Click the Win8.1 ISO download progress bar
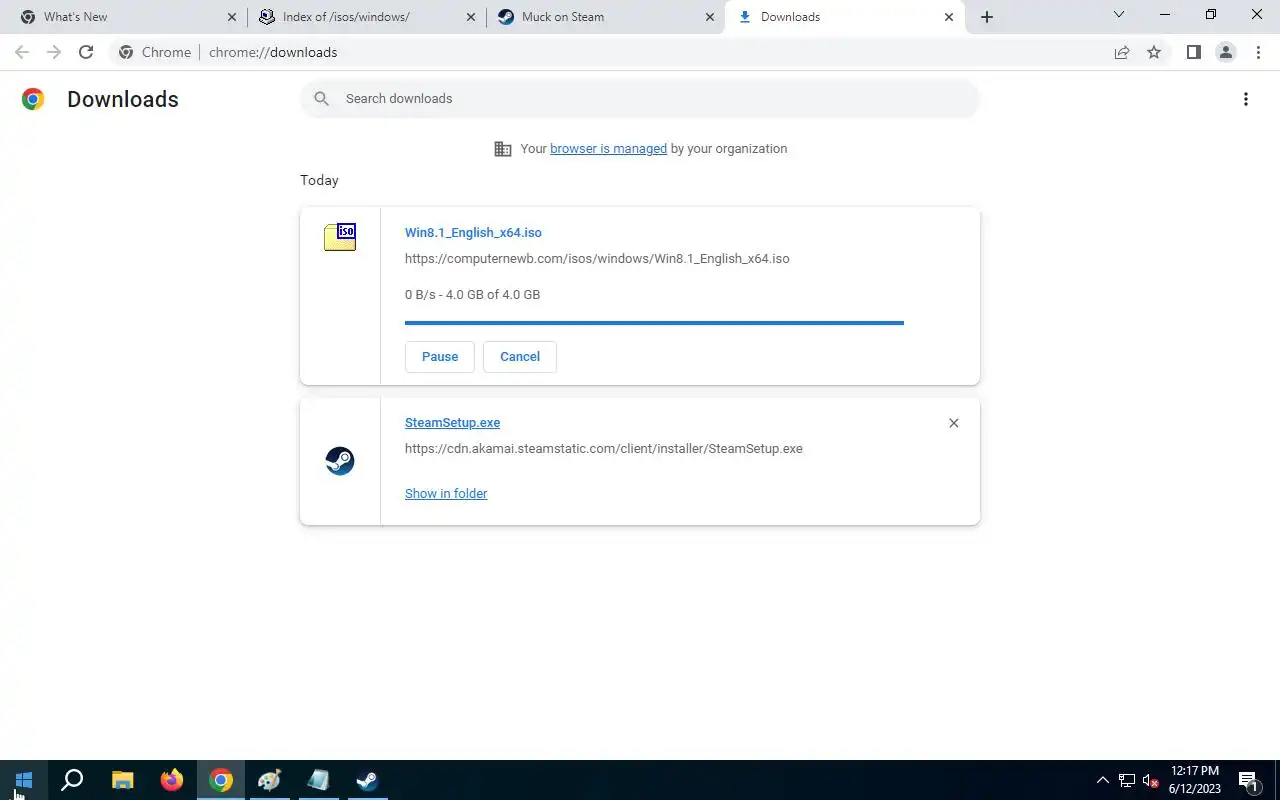 (654, 323)
